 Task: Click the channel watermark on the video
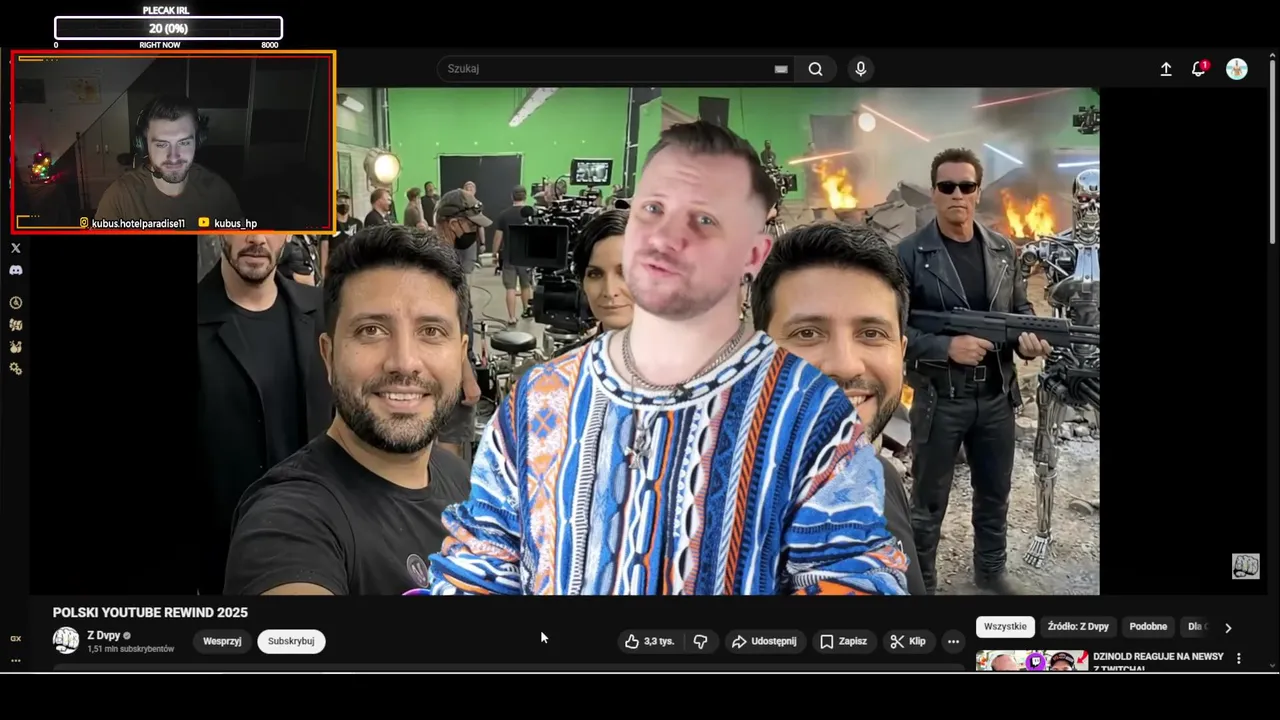1245,566
